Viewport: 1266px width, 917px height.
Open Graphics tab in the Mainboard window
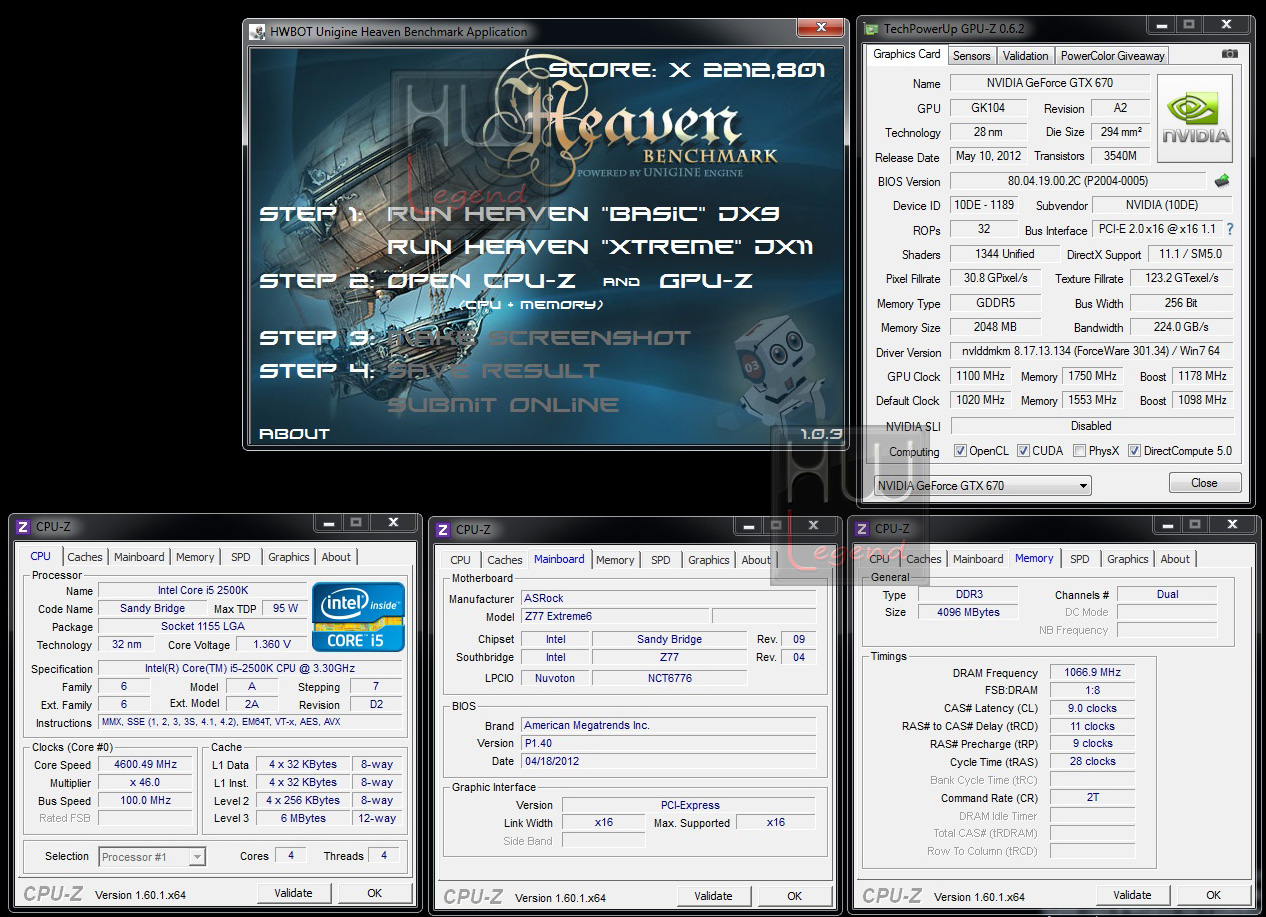click(709, 560)
